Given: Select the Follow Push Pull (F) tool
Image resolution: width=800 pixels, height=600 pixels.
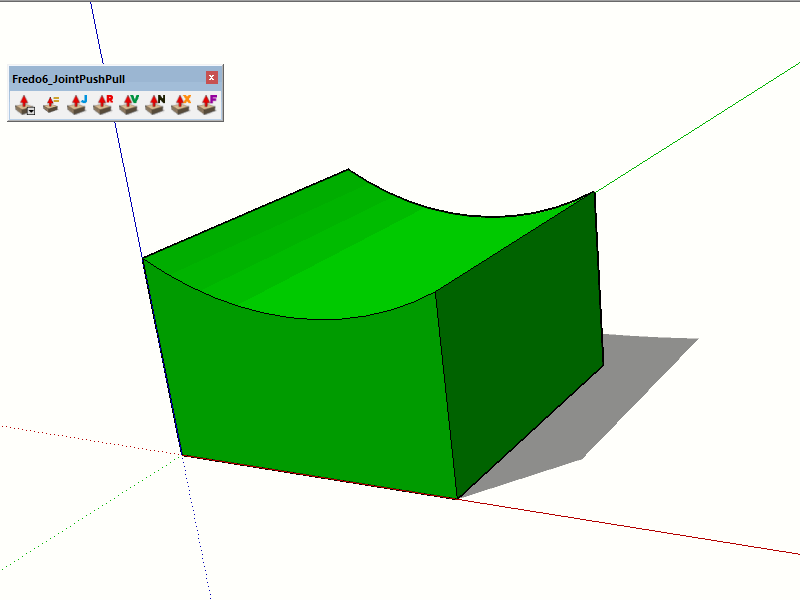Looking at the screenshot, I should (207, 104).
